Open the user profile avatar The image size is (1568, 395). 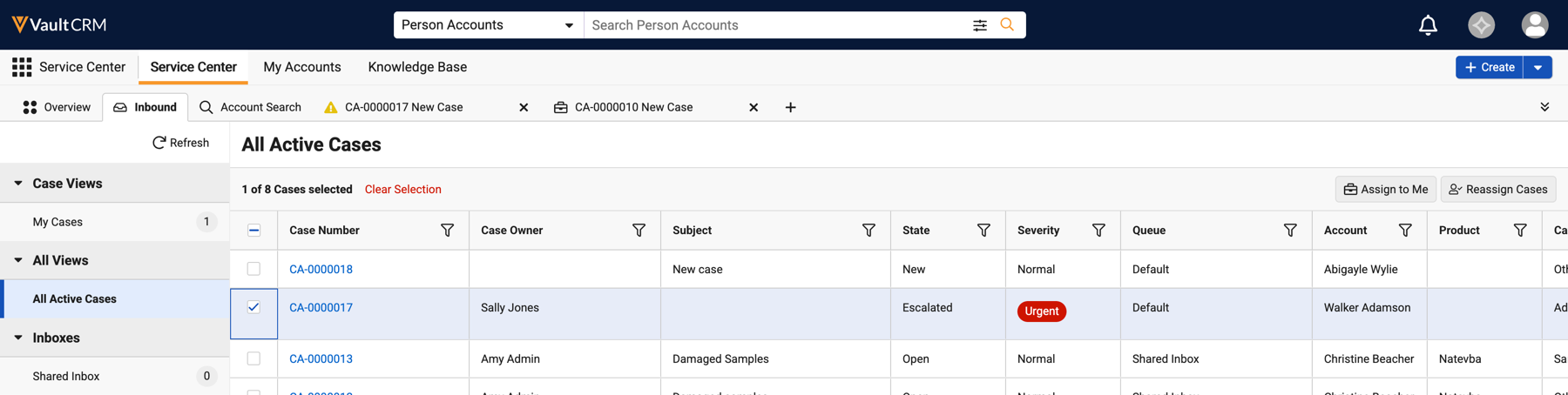coord(1535,25)
